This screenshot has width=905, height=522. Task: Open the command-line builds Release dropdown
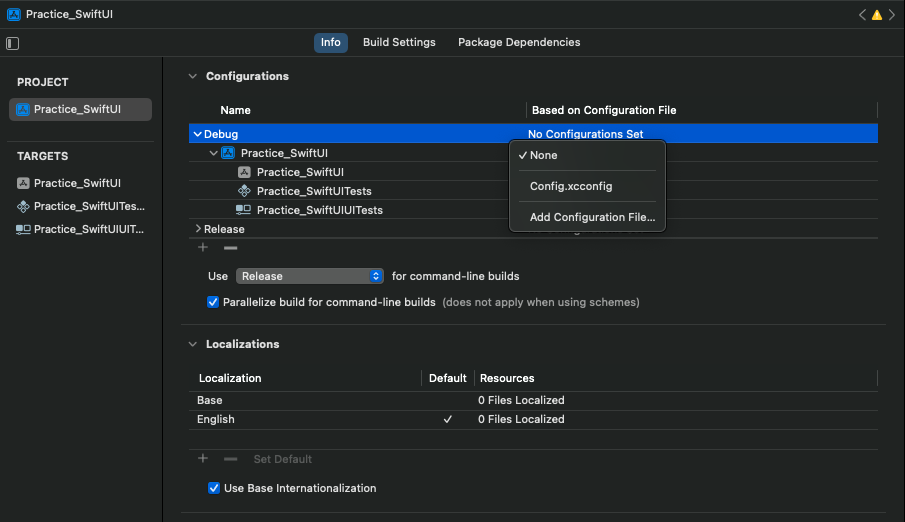(309, 276)
